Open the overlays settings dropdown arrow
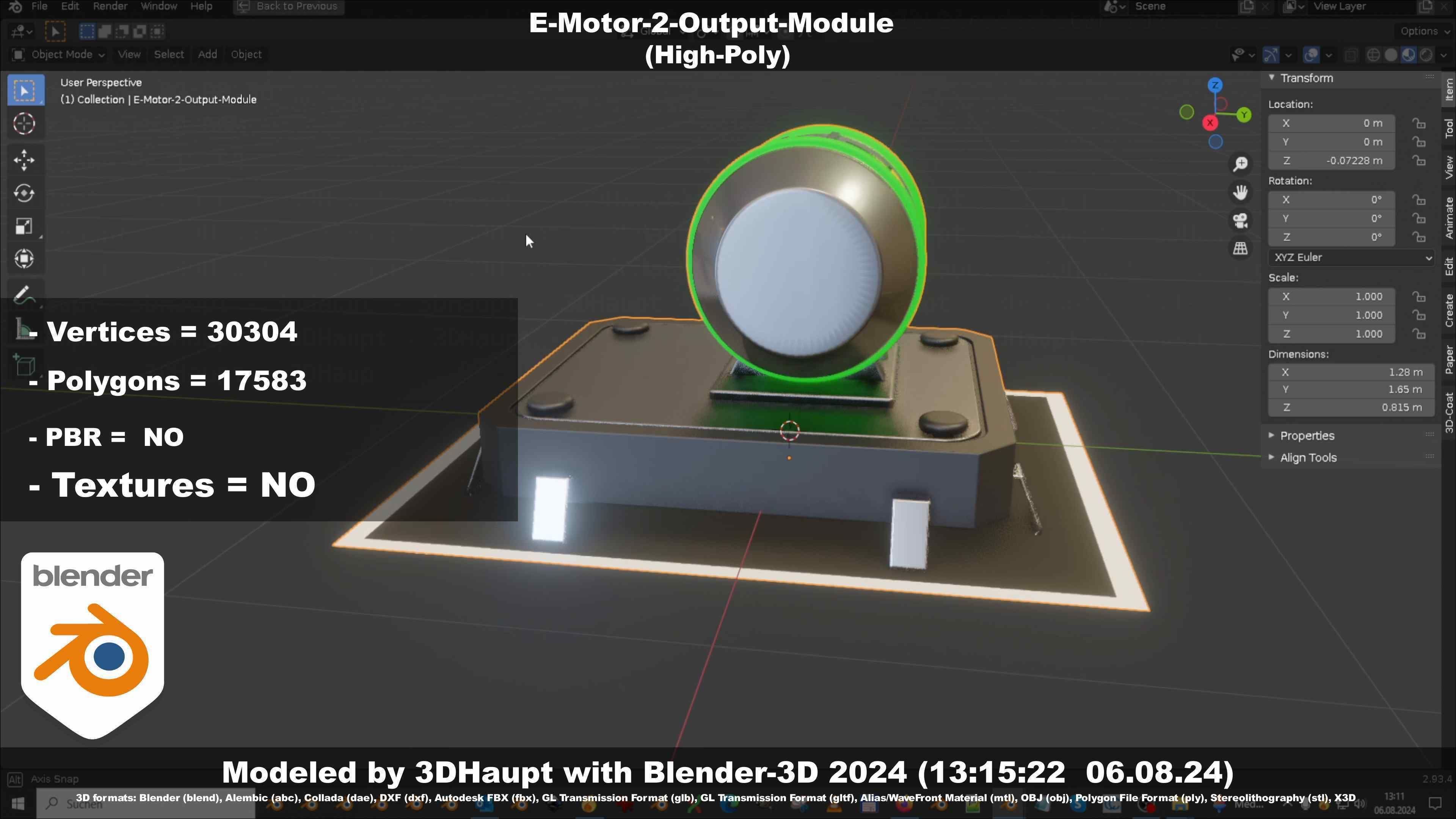1456x819 pixels. tap(1328, 55)
